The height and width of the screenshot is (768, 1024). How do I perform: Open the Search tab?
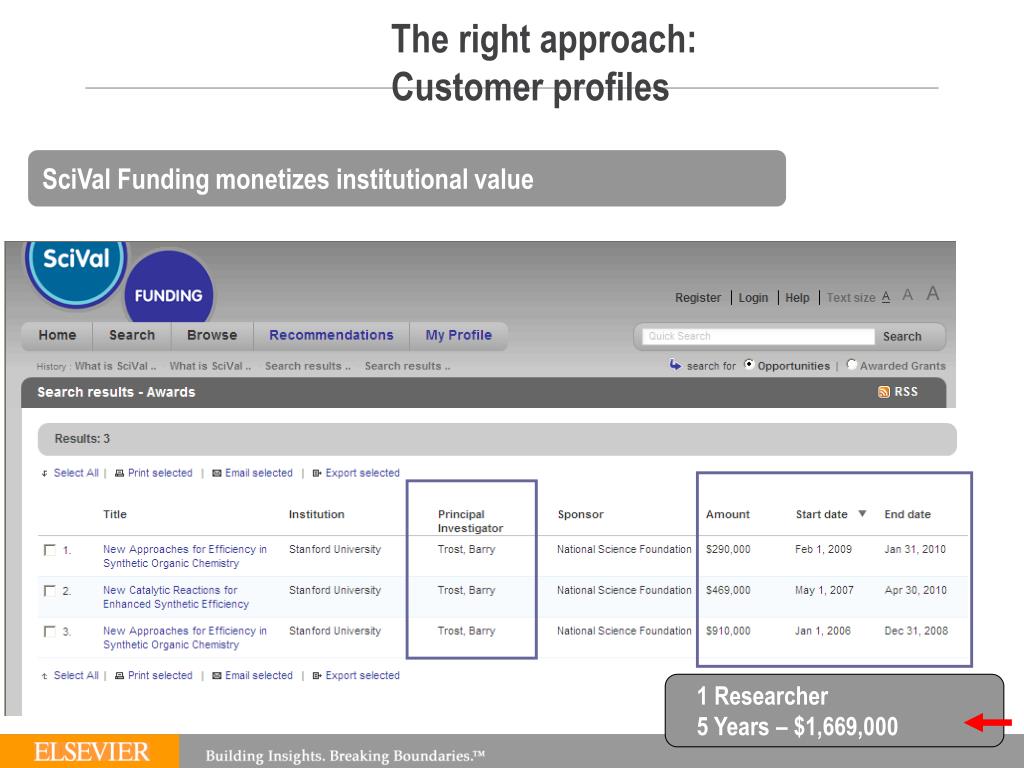[x=132, y=336]
